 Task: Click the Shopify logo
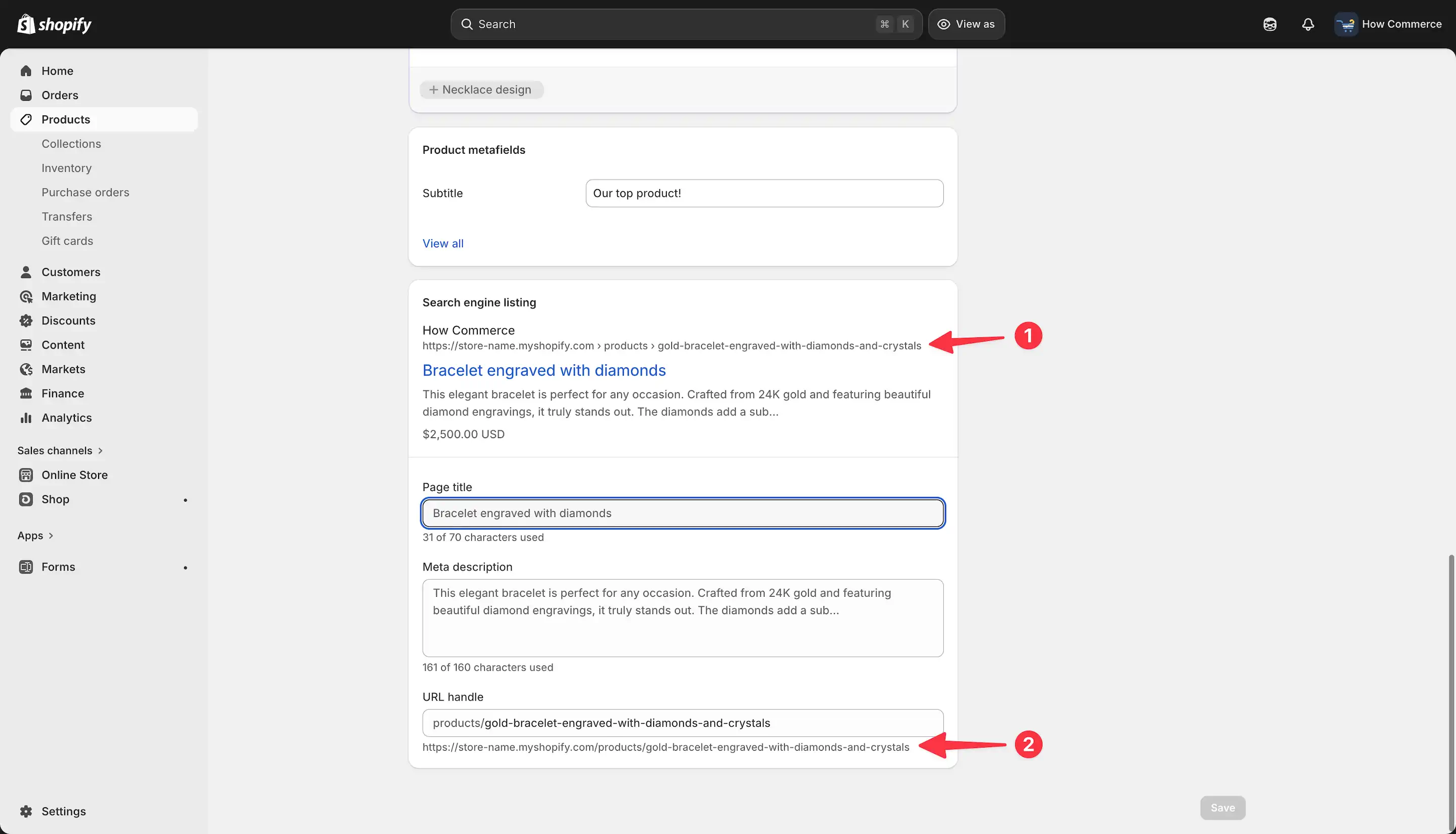point(55,24)
